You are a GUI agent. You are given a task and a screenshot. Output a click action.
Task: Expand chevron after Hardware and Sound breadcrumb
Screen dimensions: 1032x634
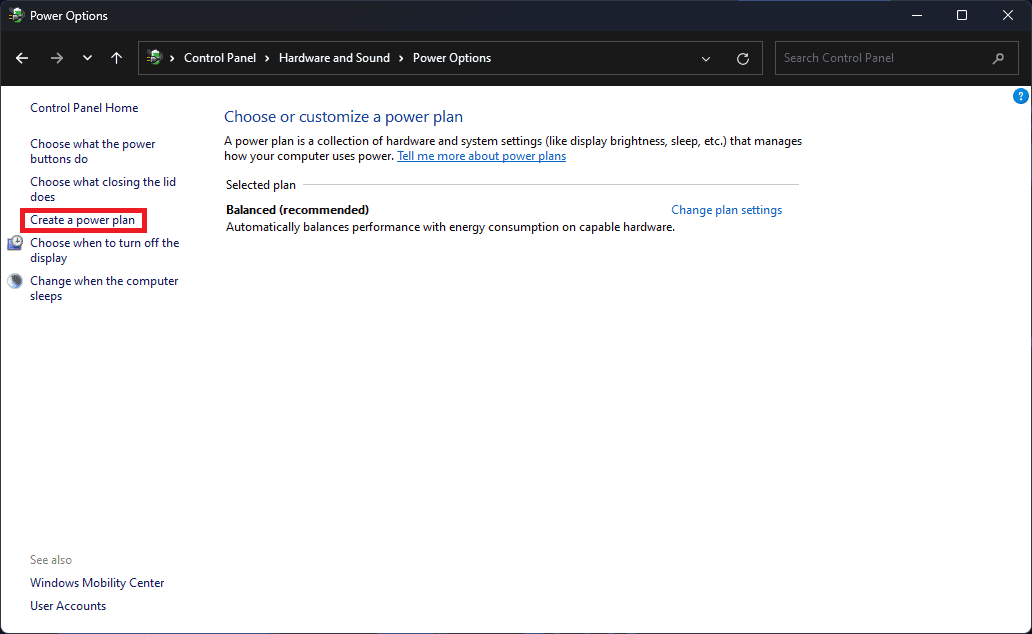coord(402,58)
